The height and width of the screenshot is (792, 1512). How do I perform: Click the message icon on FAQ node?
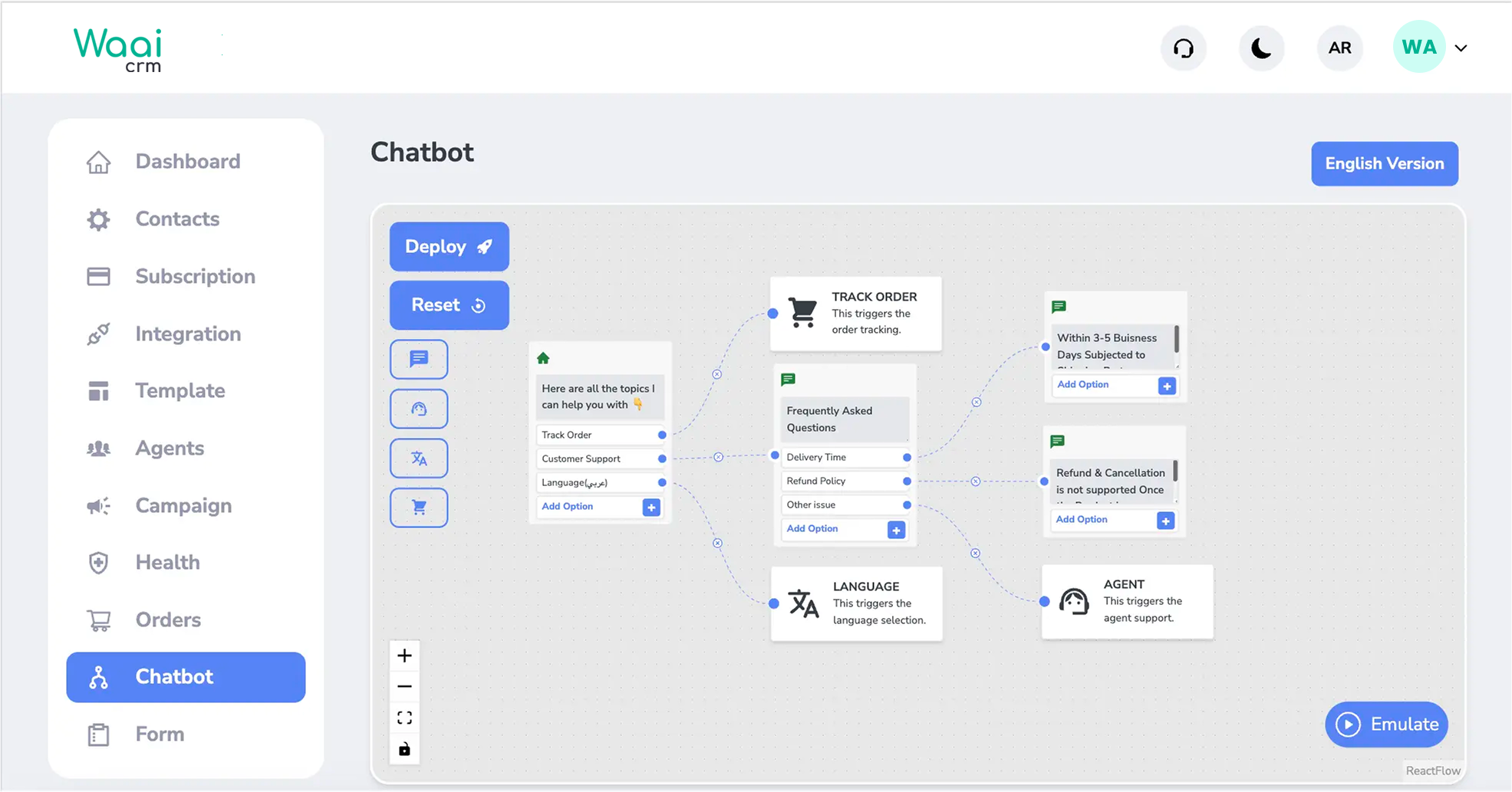788,380
